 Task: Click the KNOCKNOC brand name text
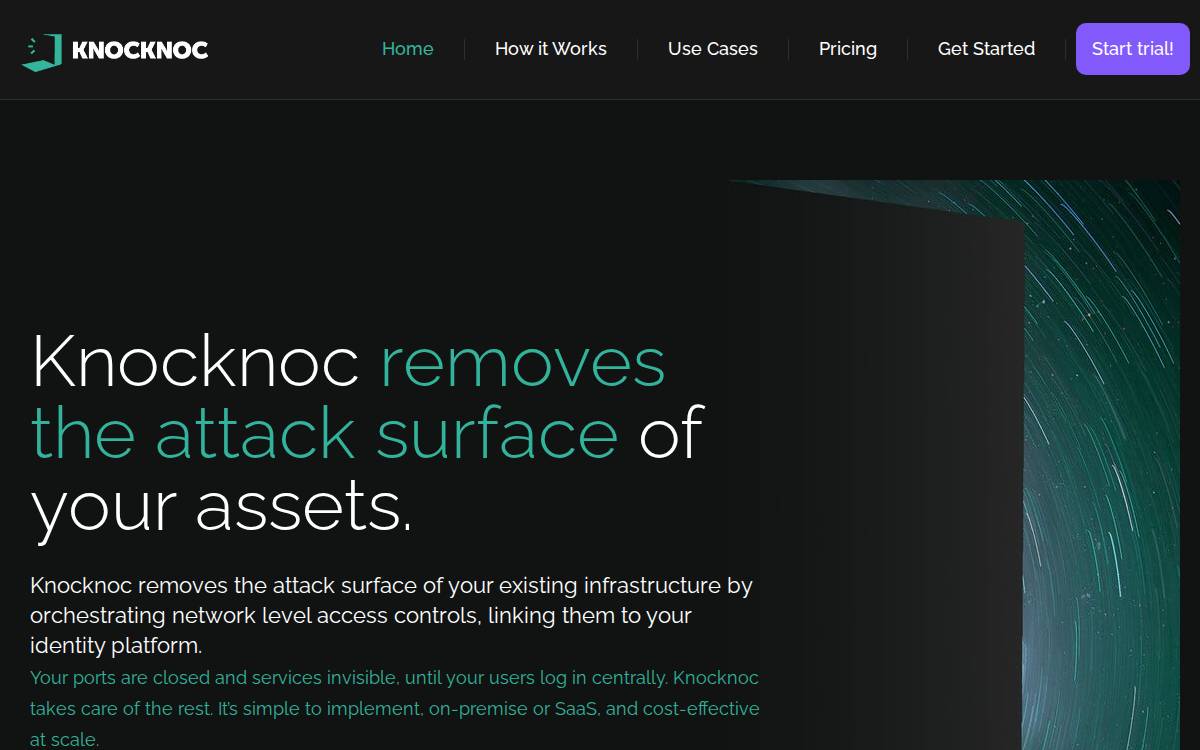[x=140, y=50]
